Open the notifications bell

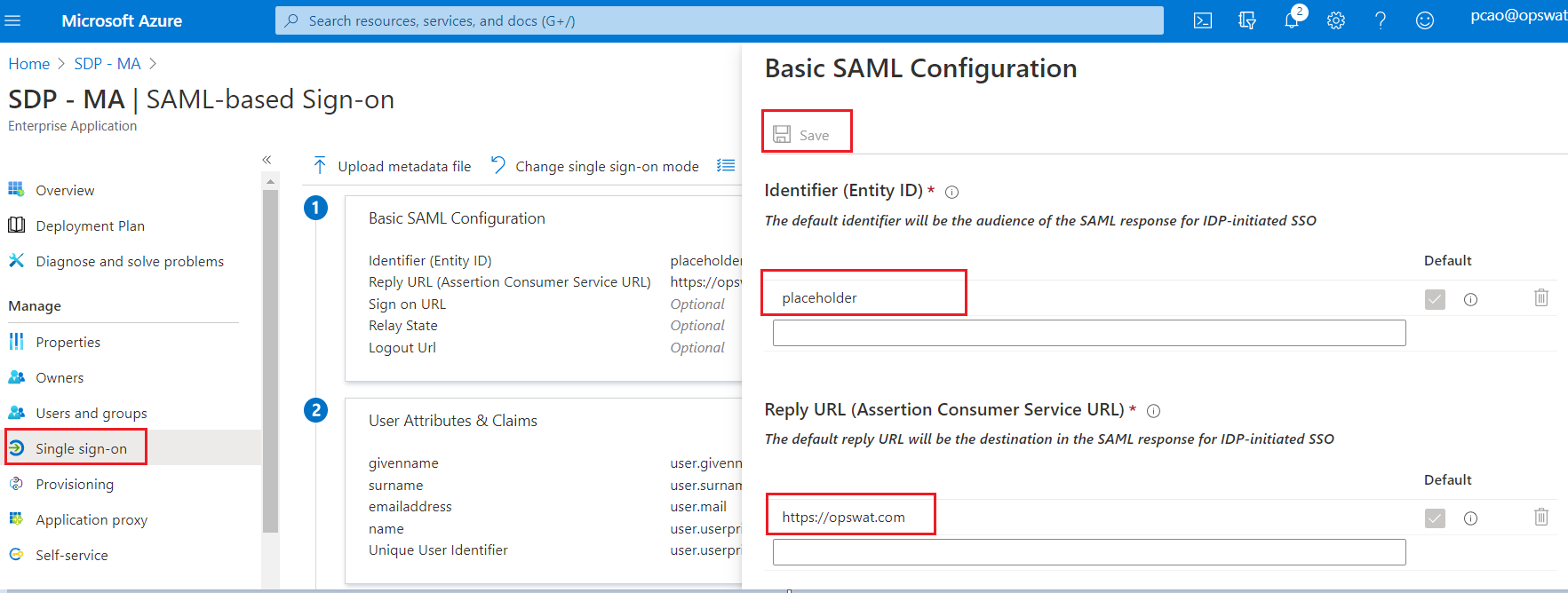(1292, 20)
